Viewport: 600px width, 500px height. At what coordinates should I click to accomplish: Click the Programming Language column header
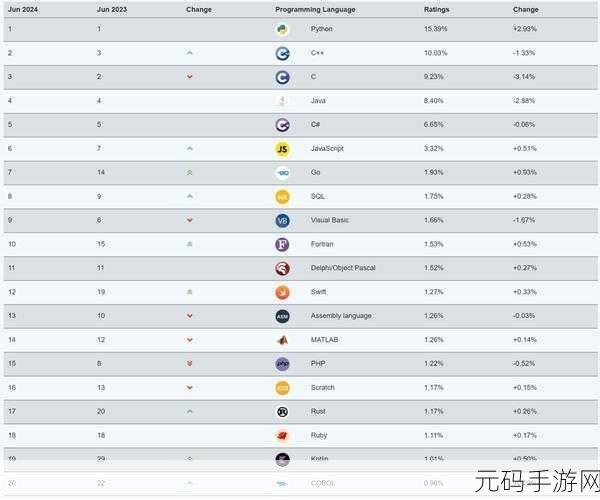[315, 10]
